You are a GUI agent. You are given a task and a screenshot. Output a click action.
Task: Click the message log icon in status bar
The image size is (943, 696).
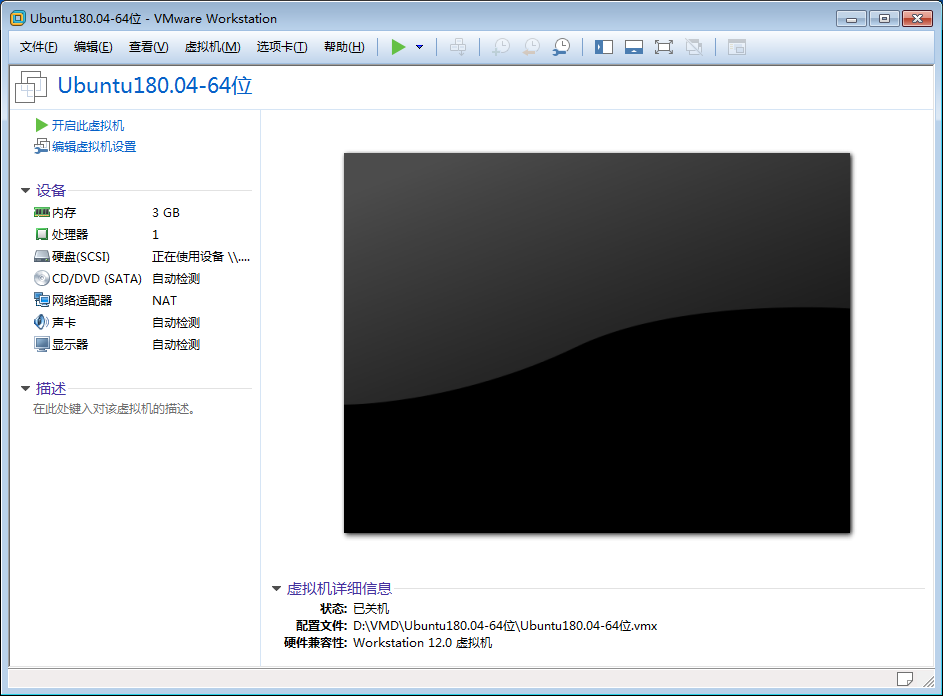tap(905, 679)
